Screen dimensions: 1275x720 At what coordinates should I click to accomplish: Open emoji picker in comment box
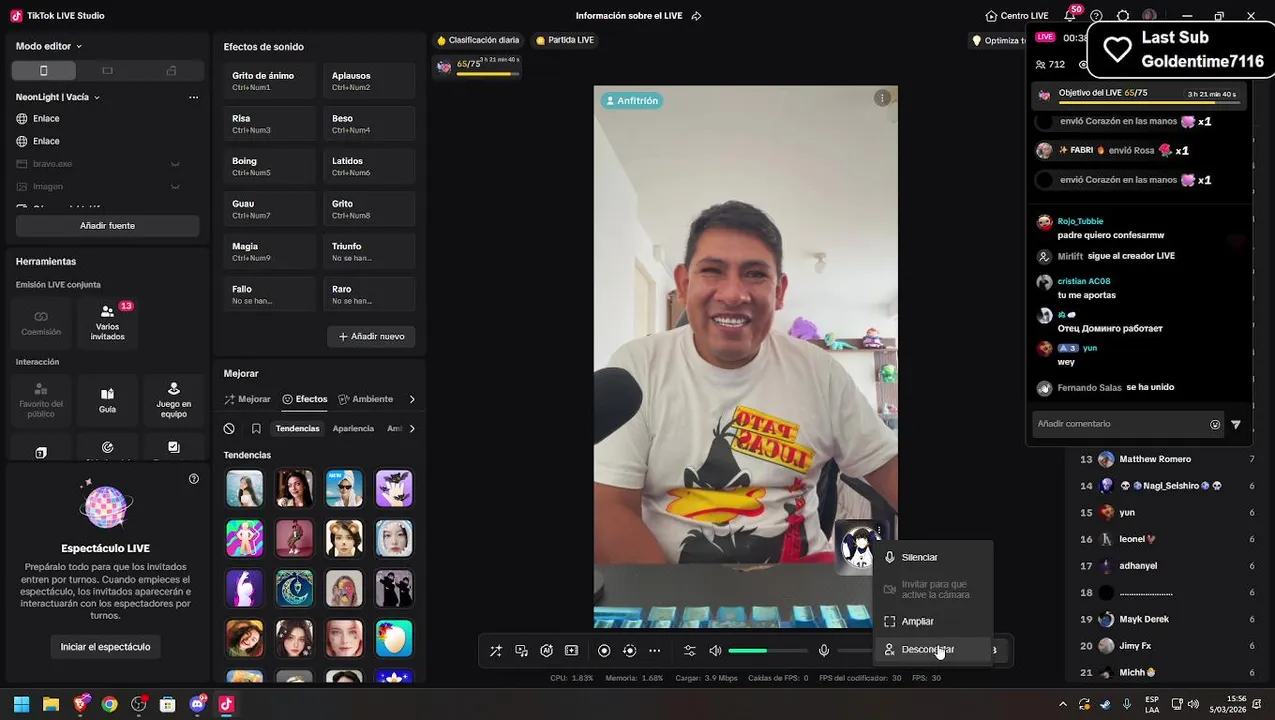(1215, 424)
